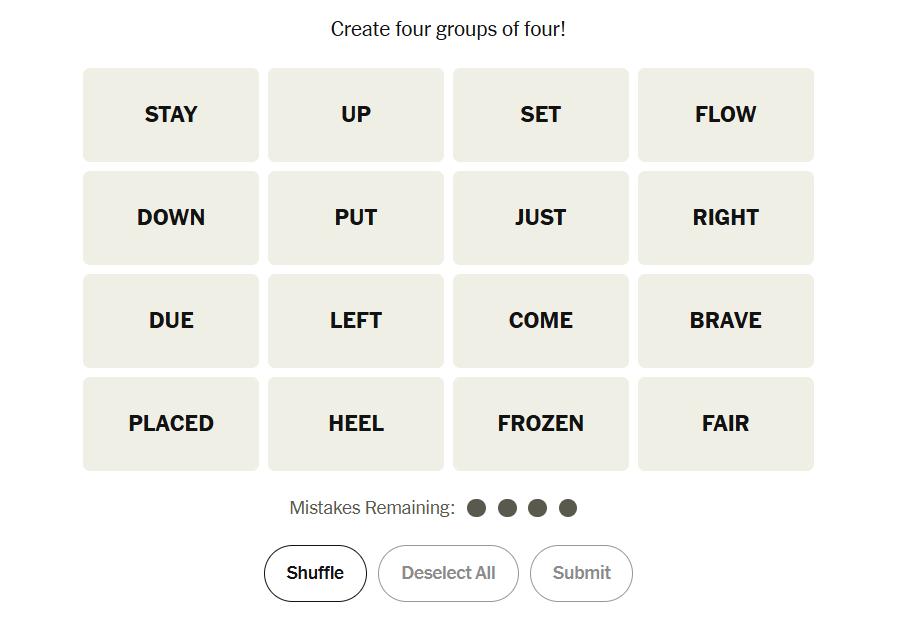Viewport: 904px width, 629px height.
Task: Select the FAIR tile
Action: click(726, 424)
